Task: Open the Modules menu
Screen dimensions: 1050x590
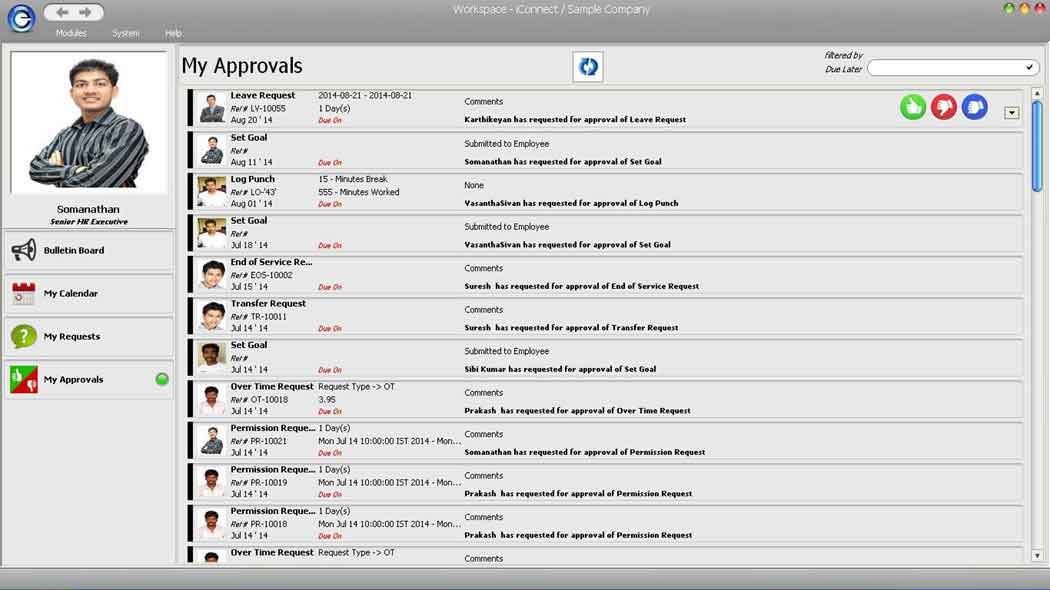Action: pos(71,33)
